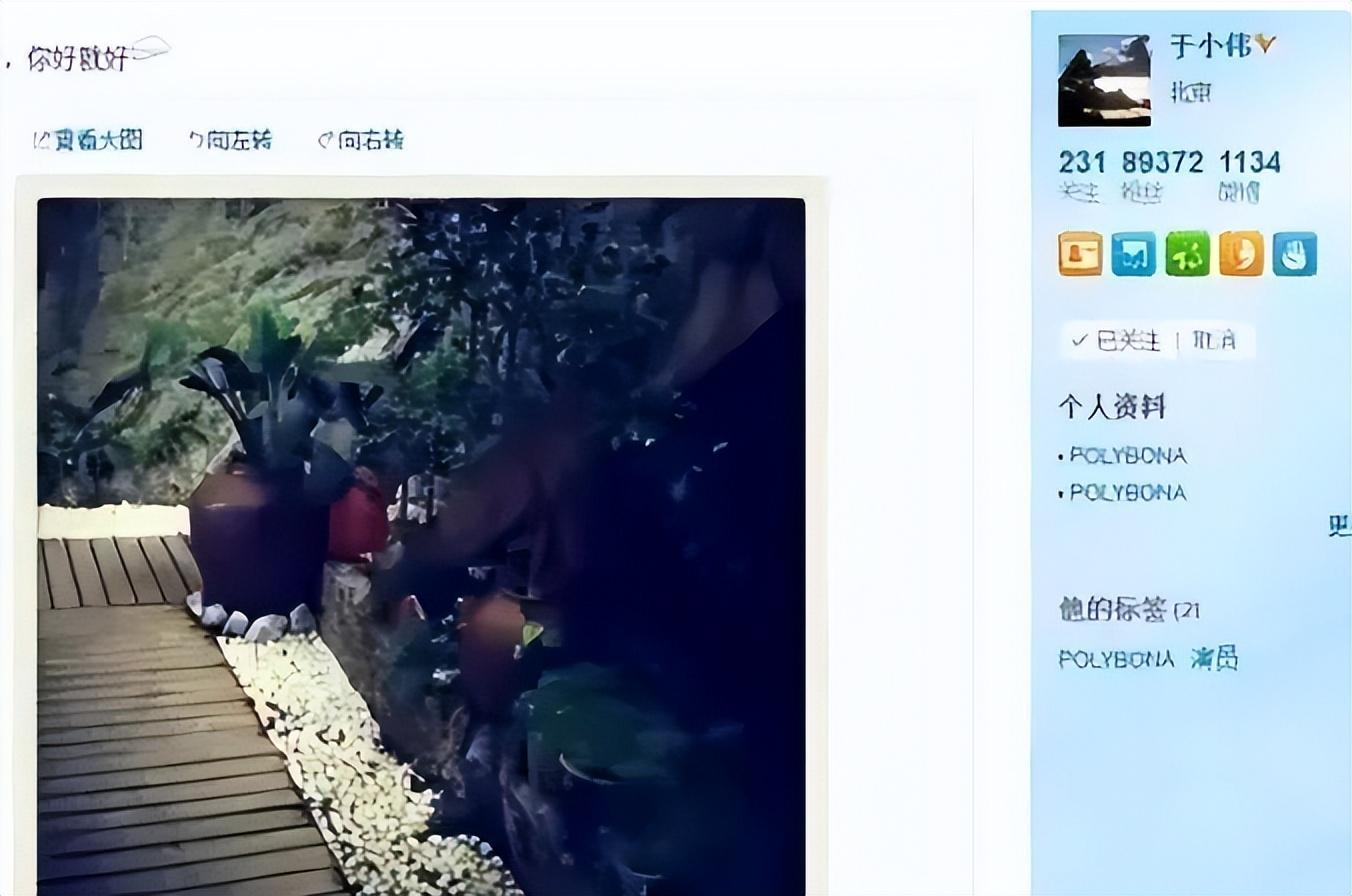Expand the partially visible 更多 link
Viewport: 1352px width, 896px height.
(1340, 526)
